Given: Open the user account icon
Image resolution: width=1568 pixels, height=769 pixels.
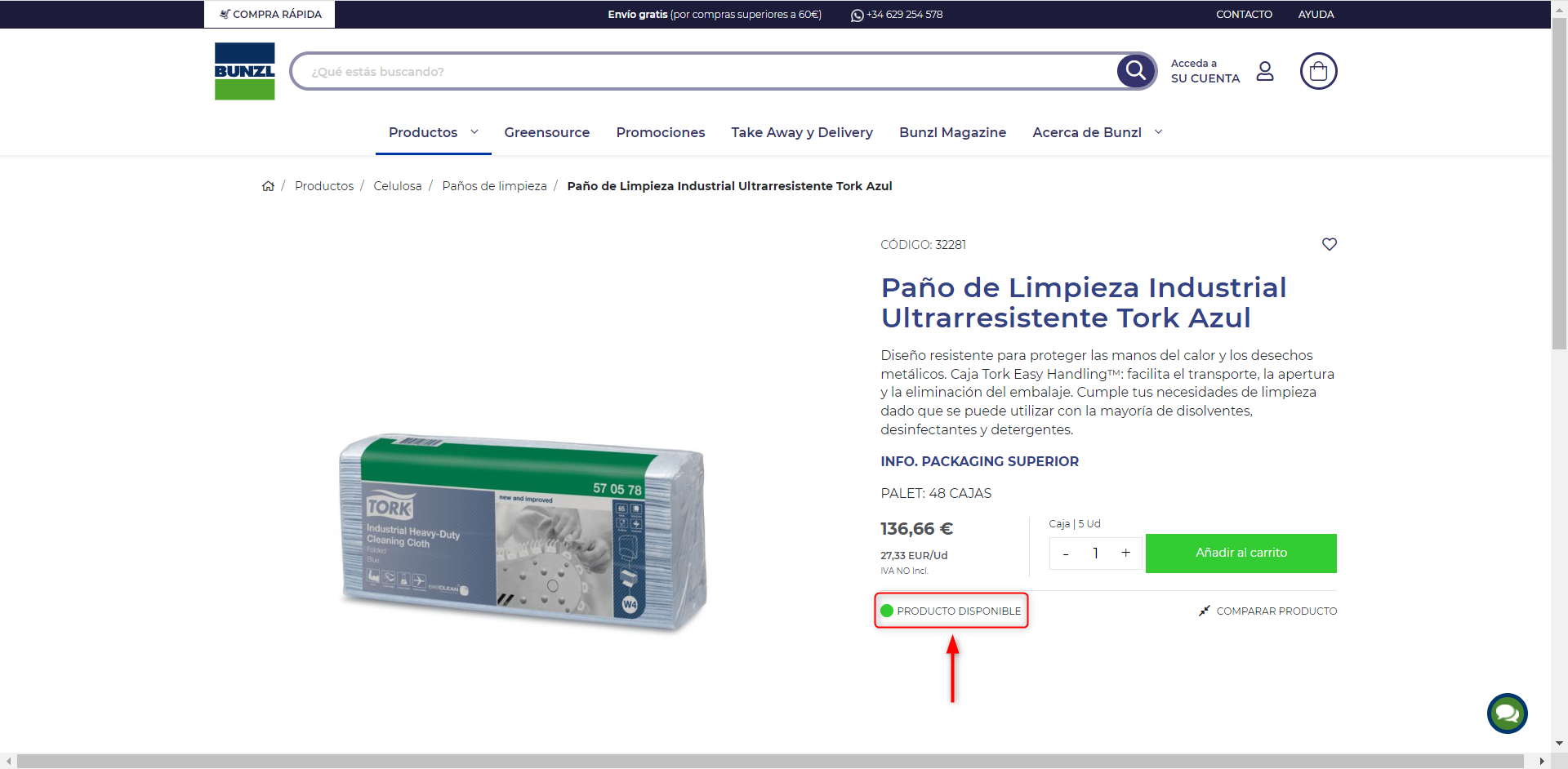Looking at the screenshot, I should [x=1265, y=71].
